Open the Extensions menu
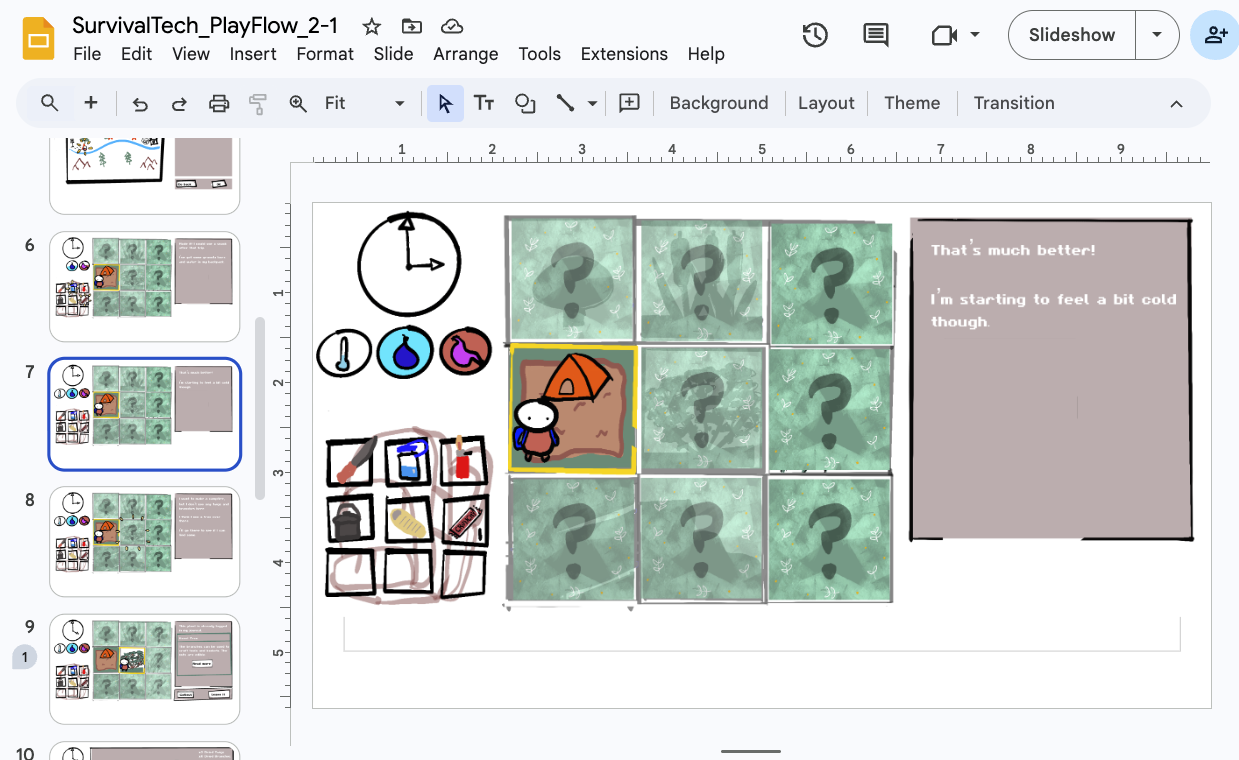1239x760 pixels. 624,54
